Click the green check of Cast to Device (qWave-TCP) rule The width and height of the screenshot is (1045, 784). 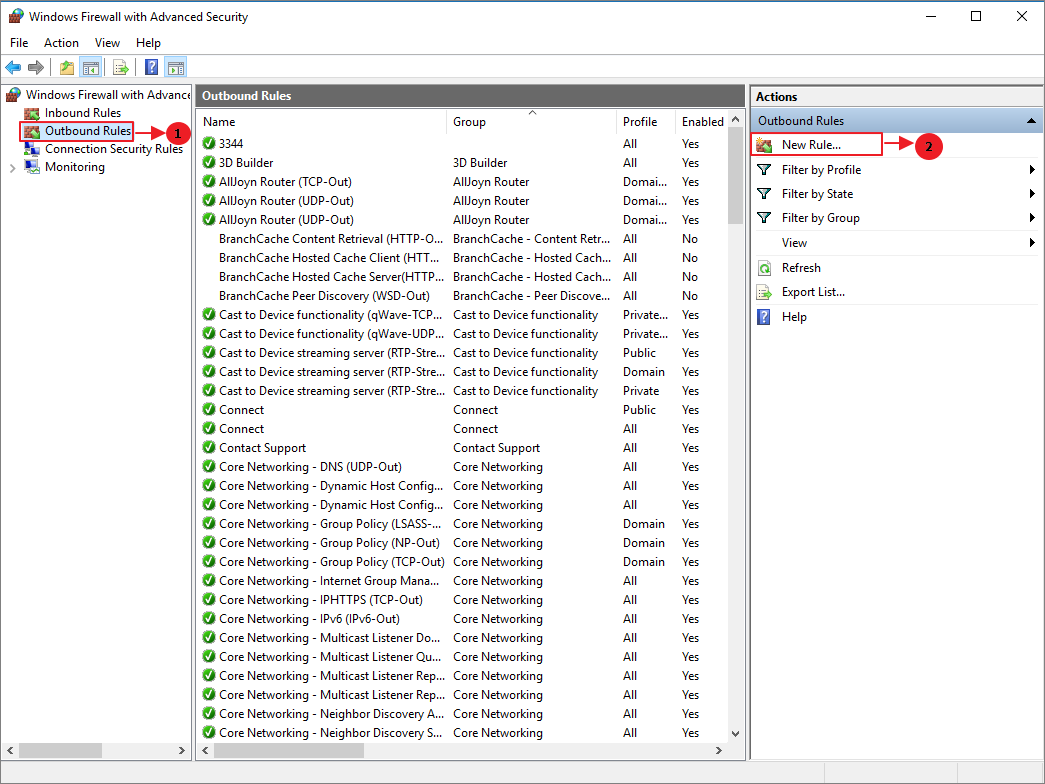click(209, 315)
